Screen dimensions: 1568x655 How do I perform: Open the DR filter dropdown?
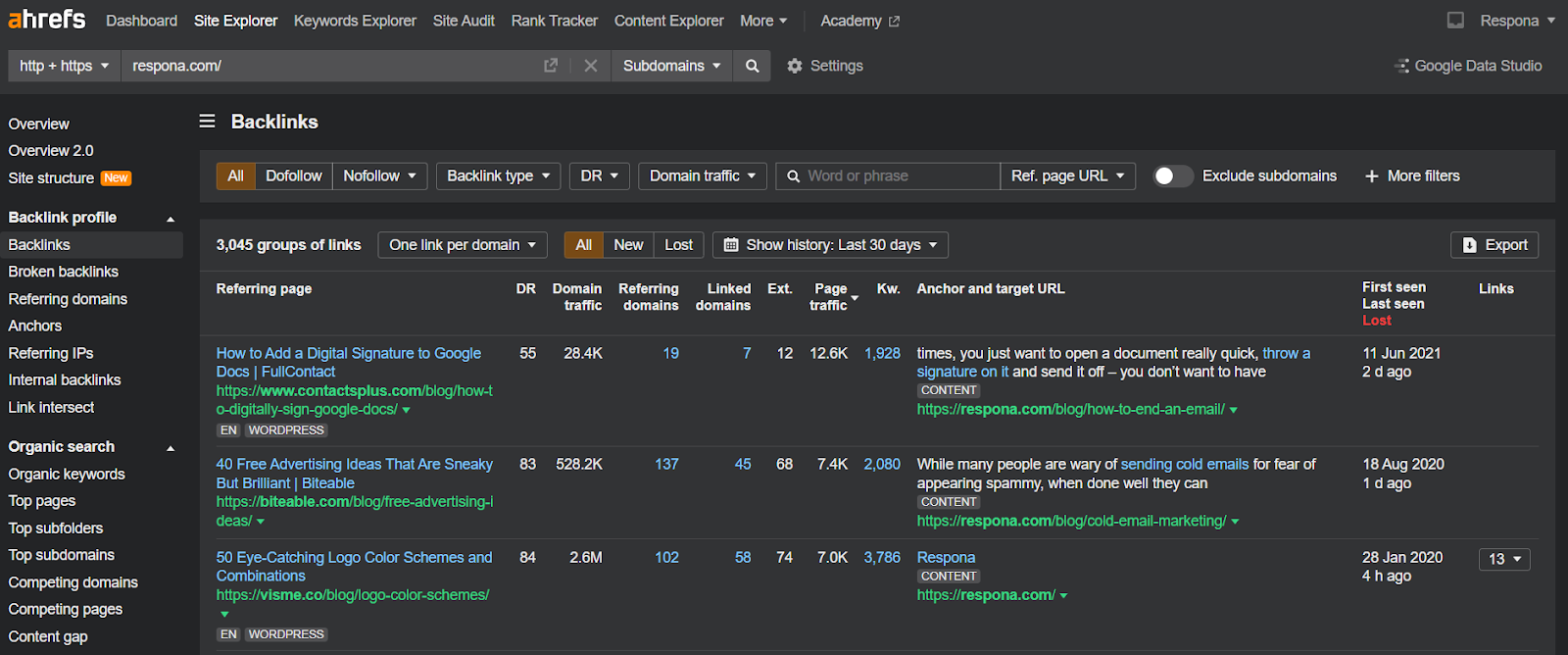pos(600,176)
